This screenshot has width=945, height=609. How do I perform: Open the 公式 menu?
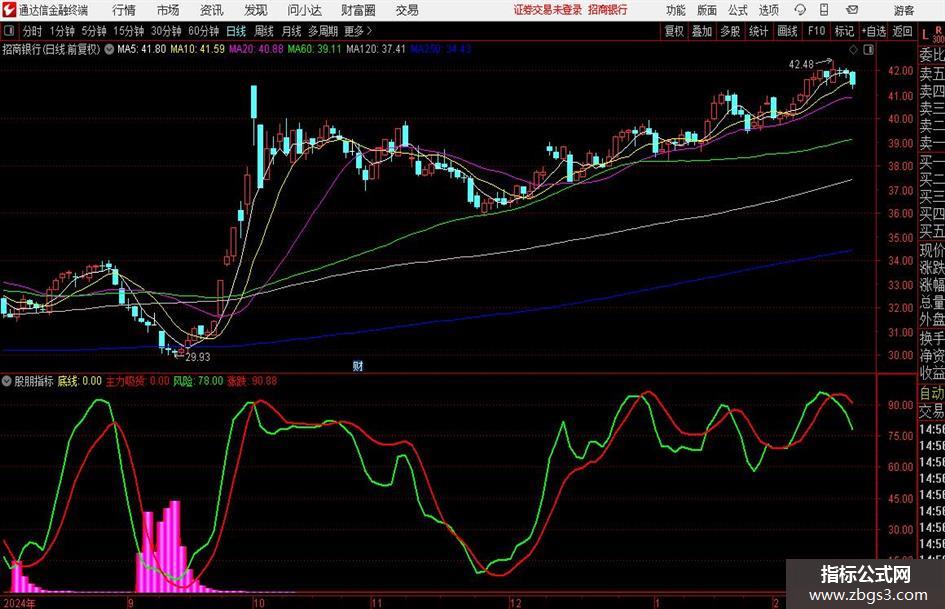pyautogui.click(x=738, y=10)
